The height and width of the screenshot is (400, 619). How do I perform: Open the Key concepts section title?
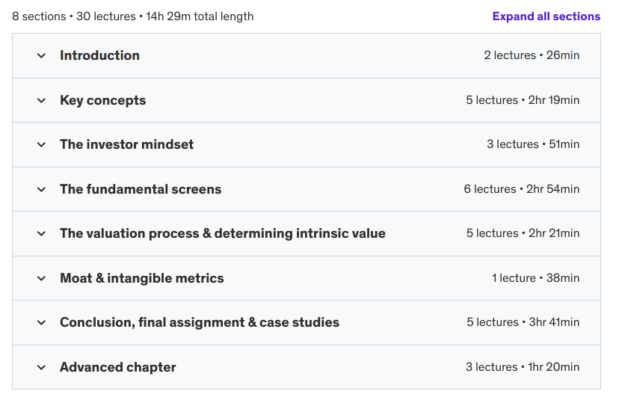[102, 100]
